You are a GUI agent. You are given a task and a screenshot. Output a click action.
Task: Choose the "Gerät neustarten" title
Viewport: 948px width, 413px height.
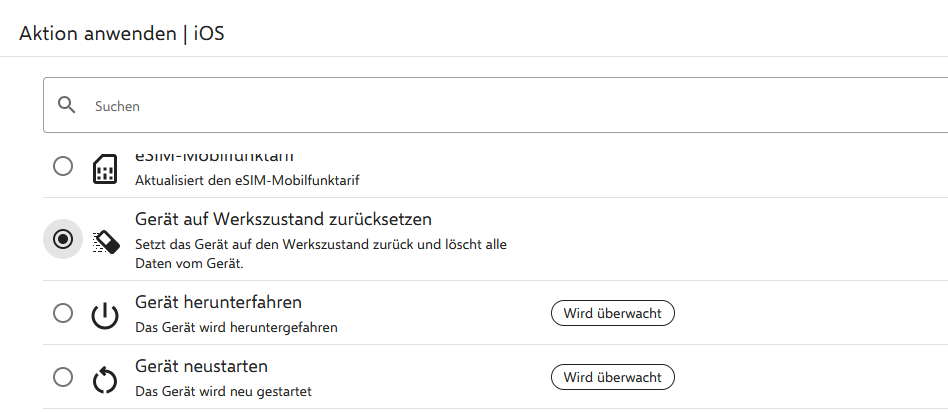click(x=201, y=366)
